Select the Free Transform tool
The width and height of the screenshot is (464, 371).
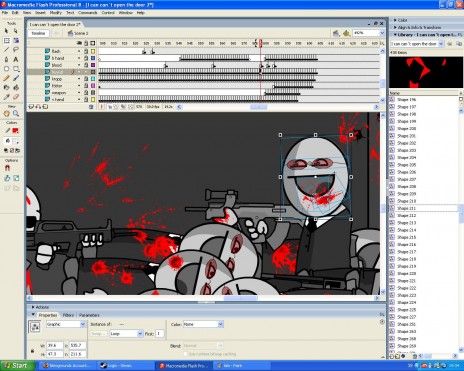point(6,41)
